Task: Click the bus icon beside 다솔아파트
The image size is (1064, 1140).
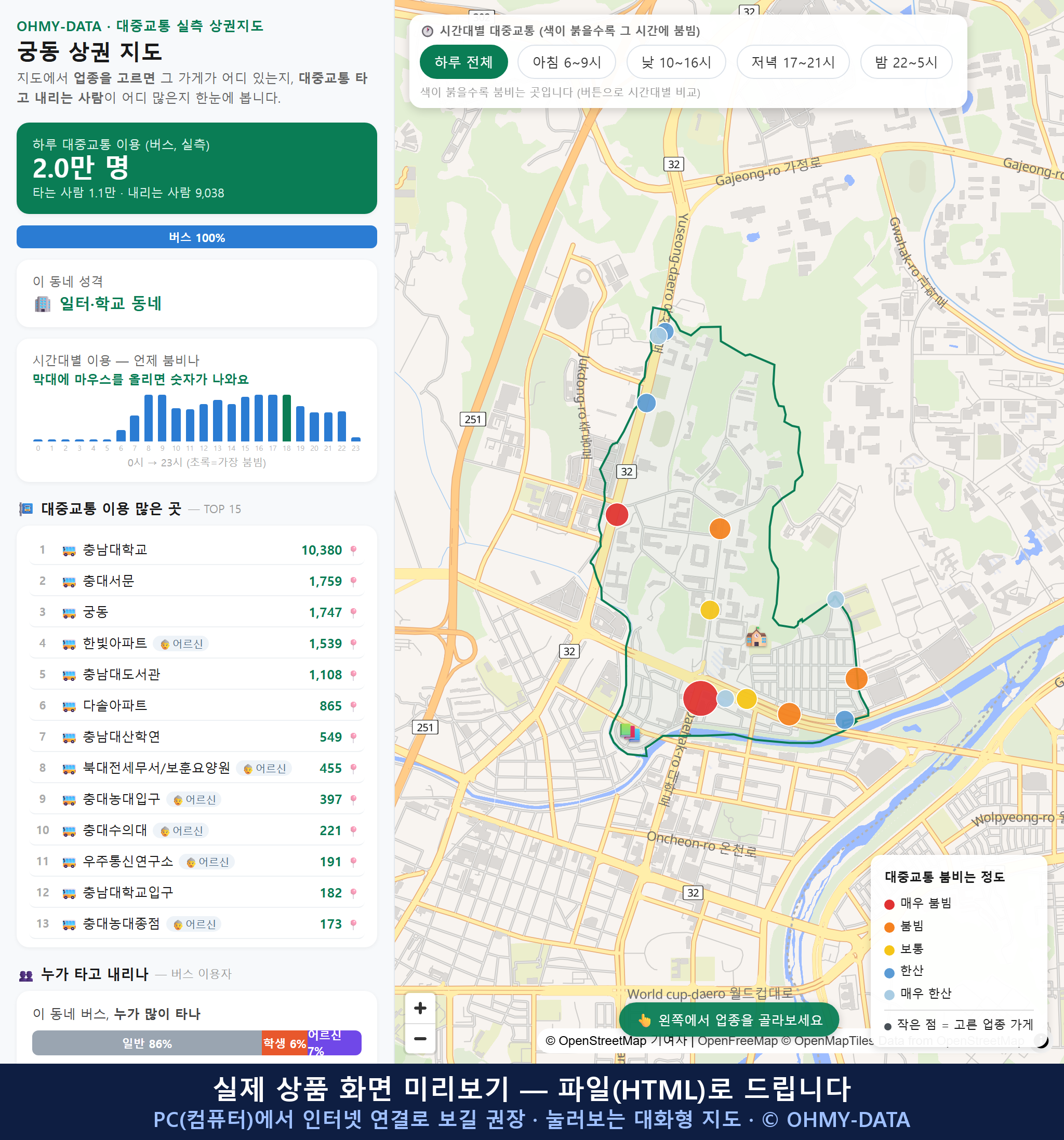Action: pos(69,706)
